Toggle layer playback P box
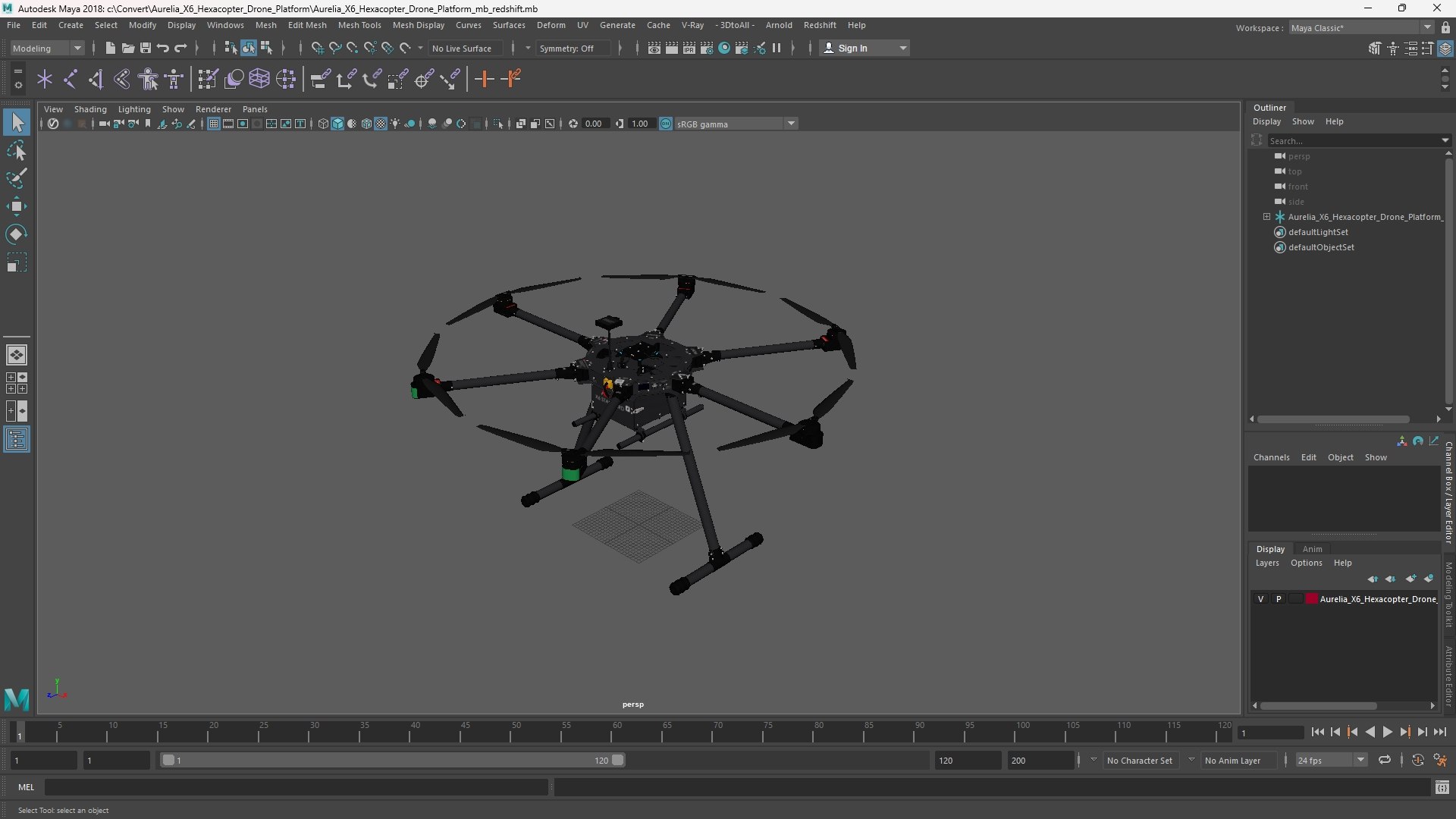The height and width of the screenshot is (819, 1456). [x=1279, y=599]
